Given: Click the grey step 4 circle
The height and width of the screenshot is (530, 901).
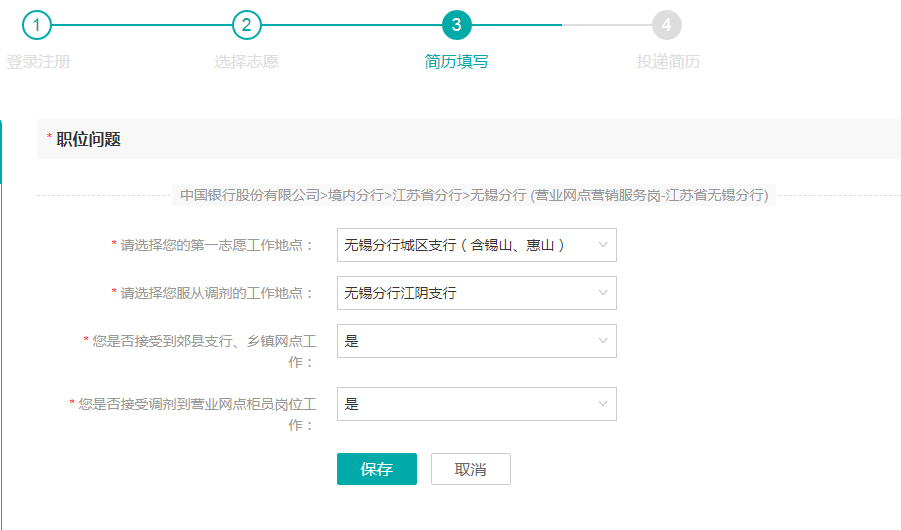Looking at the screenshot, I should coord(667,24).
